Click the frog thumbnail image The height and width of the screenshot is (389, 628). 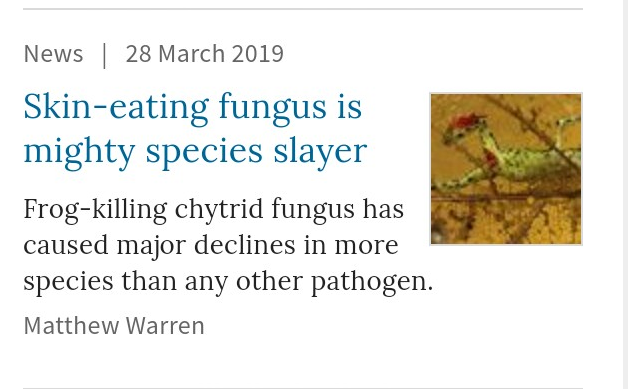coord(506,169)
